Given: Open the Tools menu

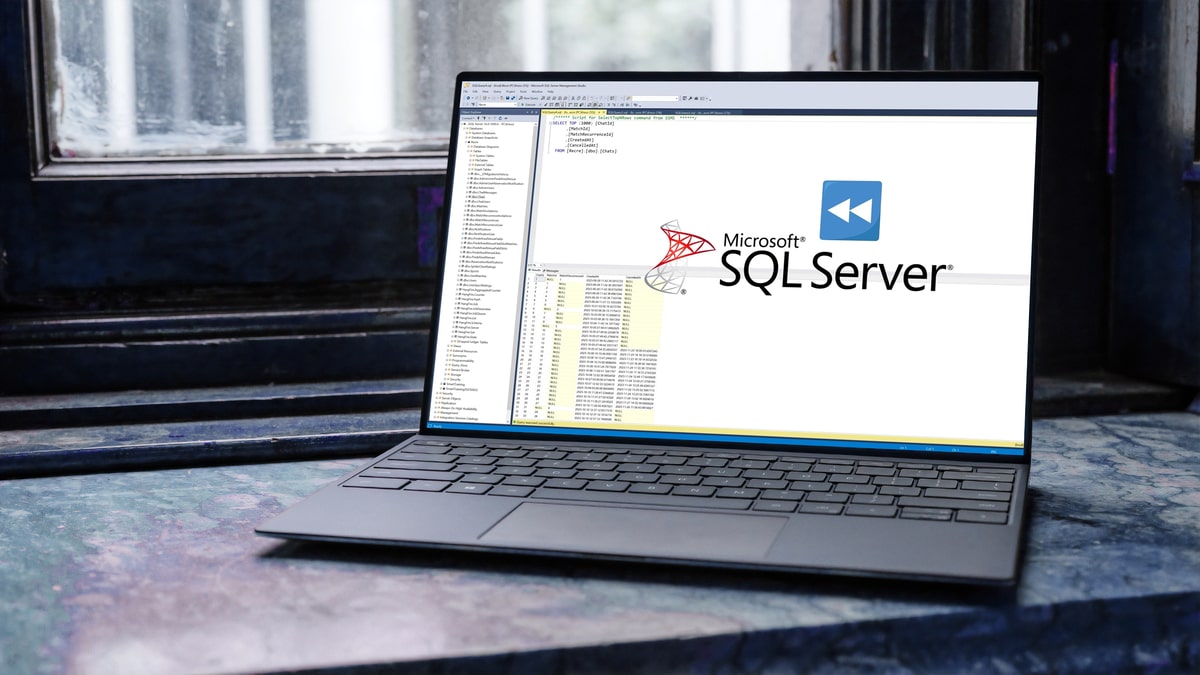Looking at the screenshot, I should pyautogui.click(x=523, y=92).
